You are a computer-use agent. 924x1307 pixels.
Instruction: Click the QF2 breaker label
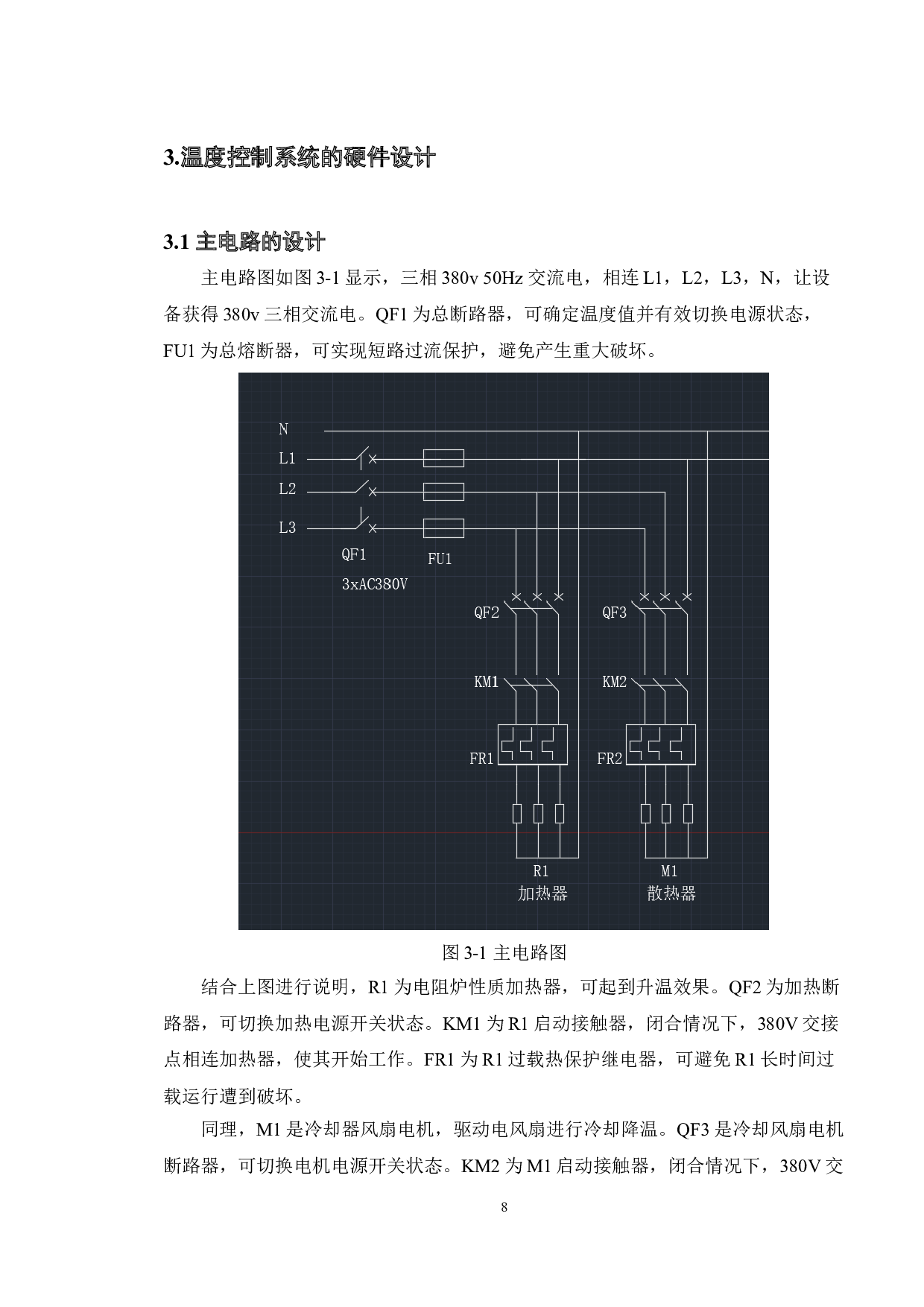point(487,613)
